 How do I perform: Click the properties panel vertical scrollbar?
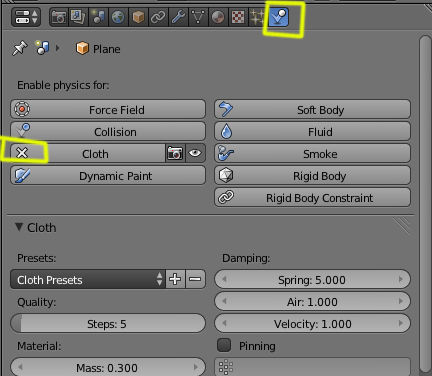tap(425, 203)
